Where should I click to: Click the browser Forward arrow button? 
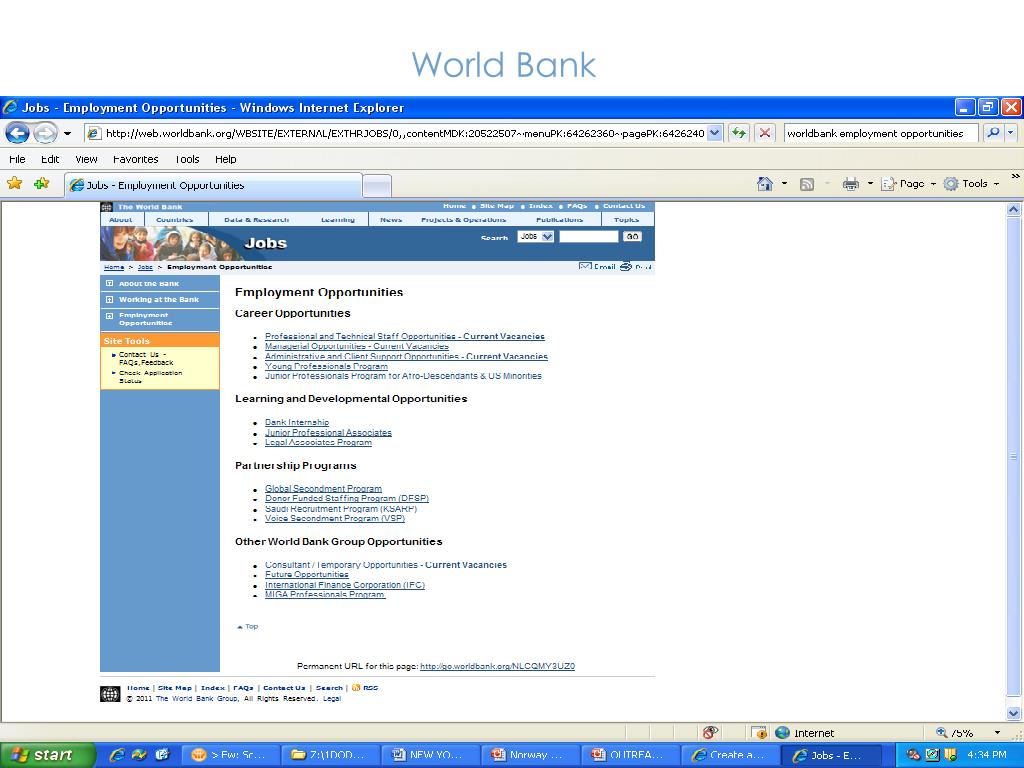pyautogui.click(x=45, y=133)
